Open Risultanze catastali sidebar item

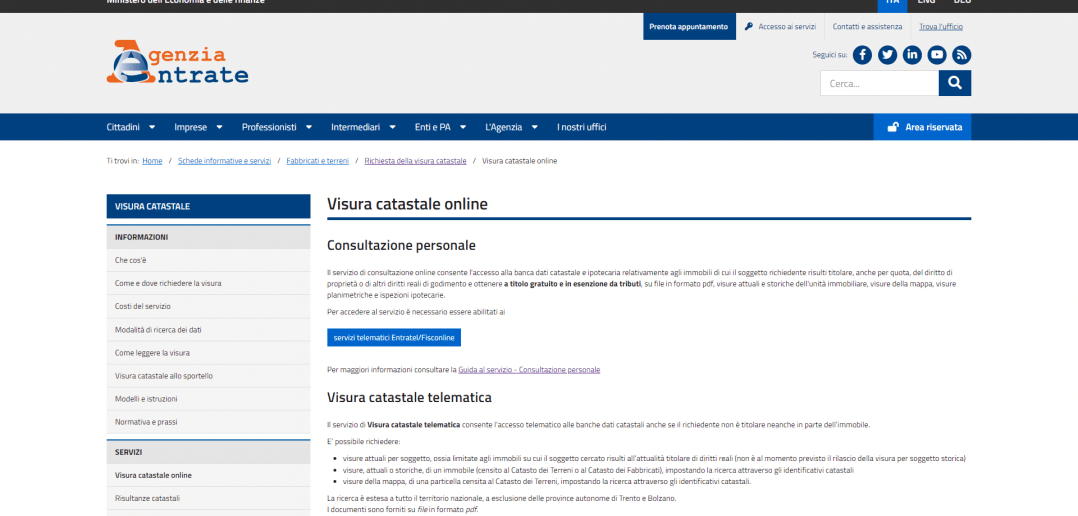click(x=208, y=498)
